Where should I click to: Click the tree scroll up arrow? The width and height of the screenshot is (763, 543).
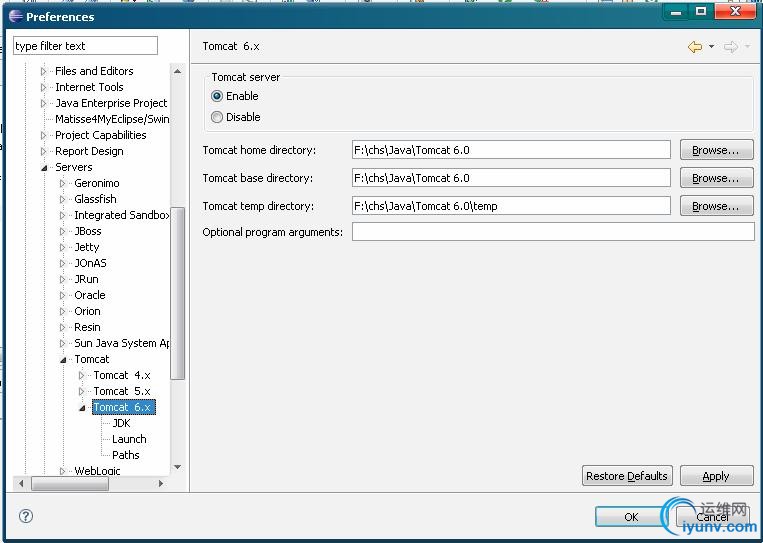(178, 72)
